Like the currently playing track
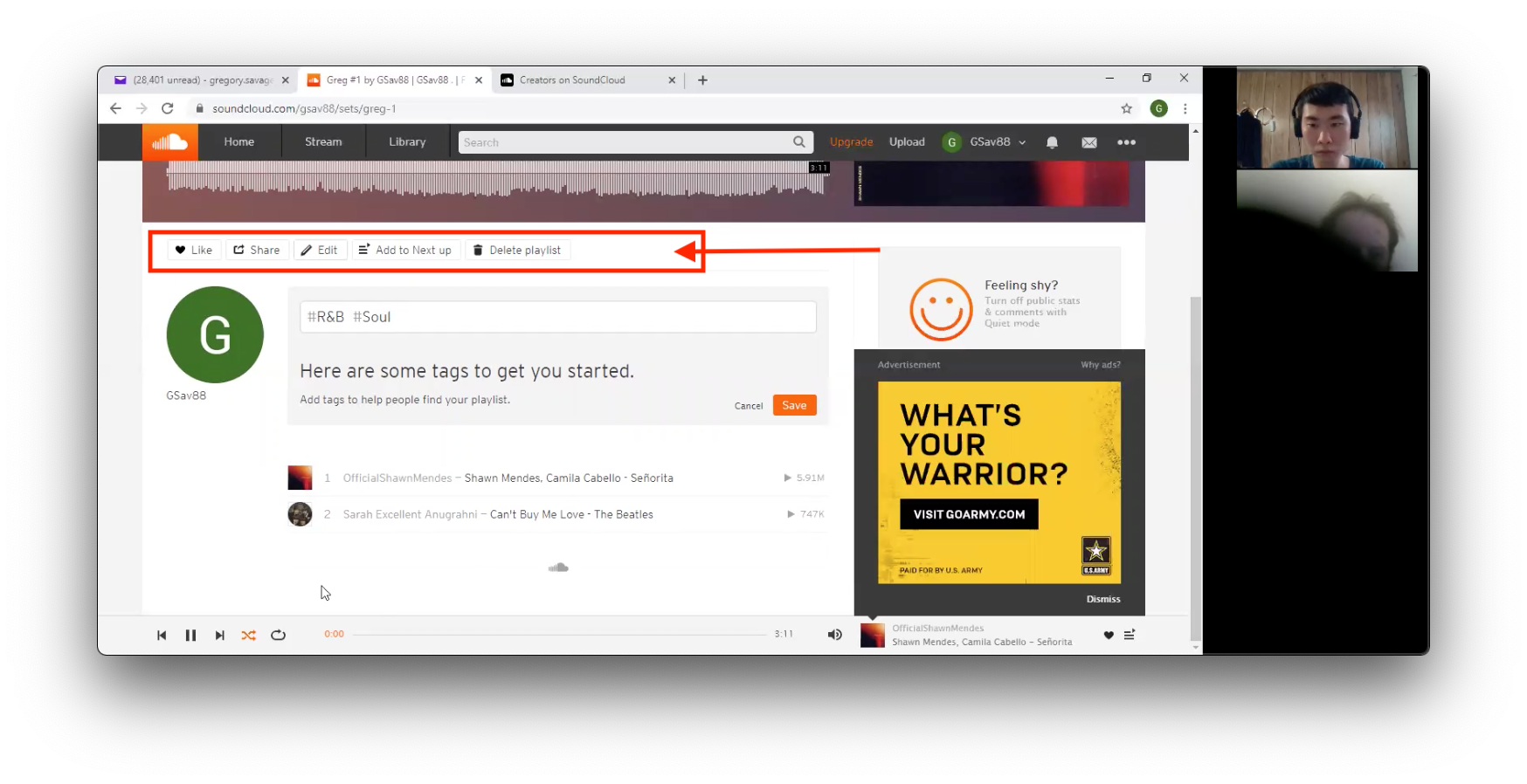 click(1109, 635)
